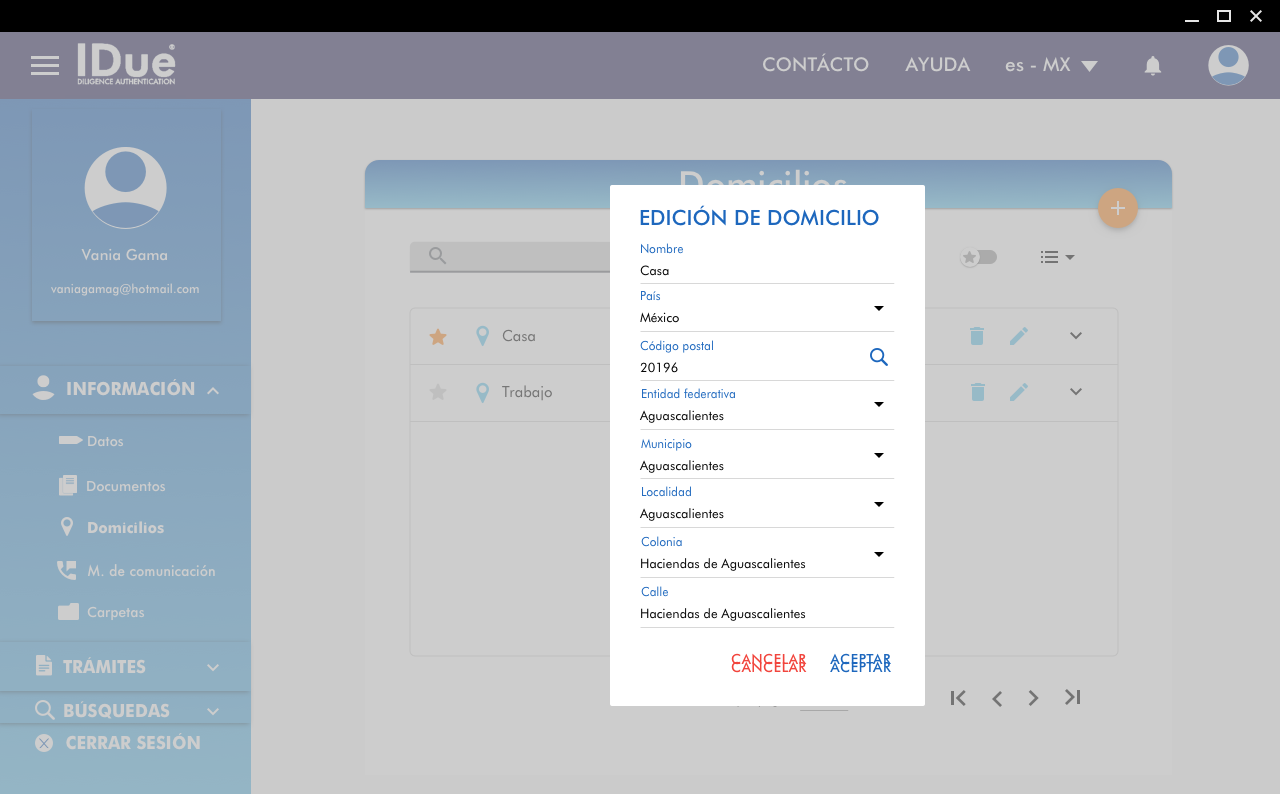Edit the Trabajo address with pencil icon
Viewport: 1280px width, 794px height.
1018,392
